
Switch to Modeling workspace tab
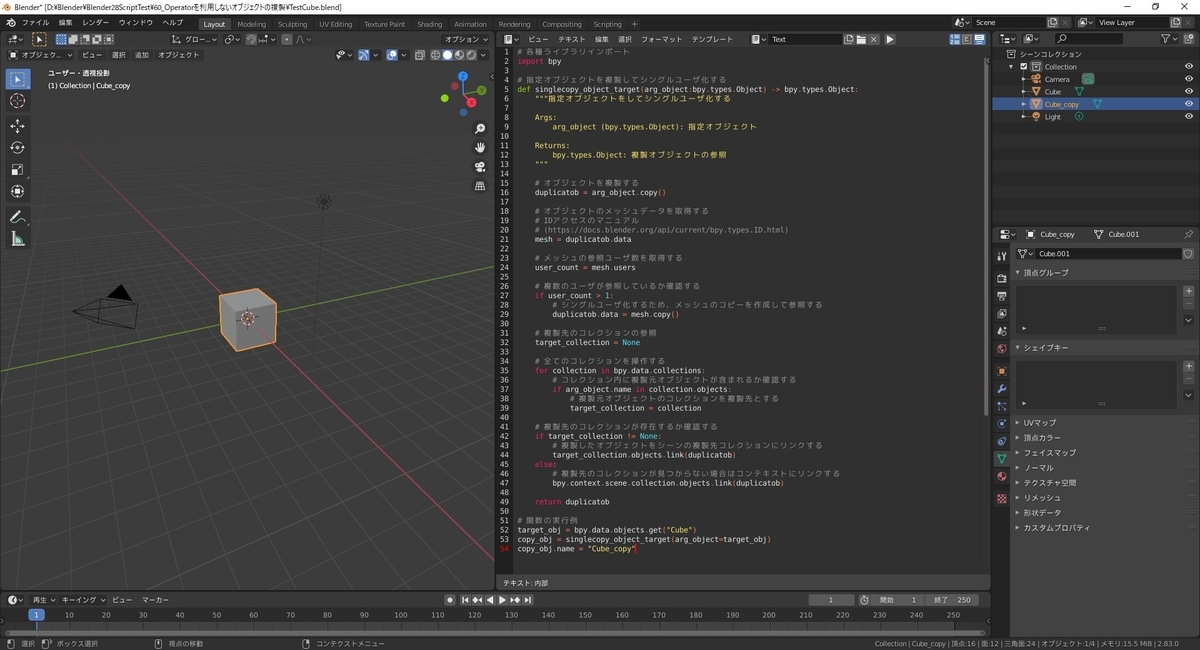tap(252, 24)
